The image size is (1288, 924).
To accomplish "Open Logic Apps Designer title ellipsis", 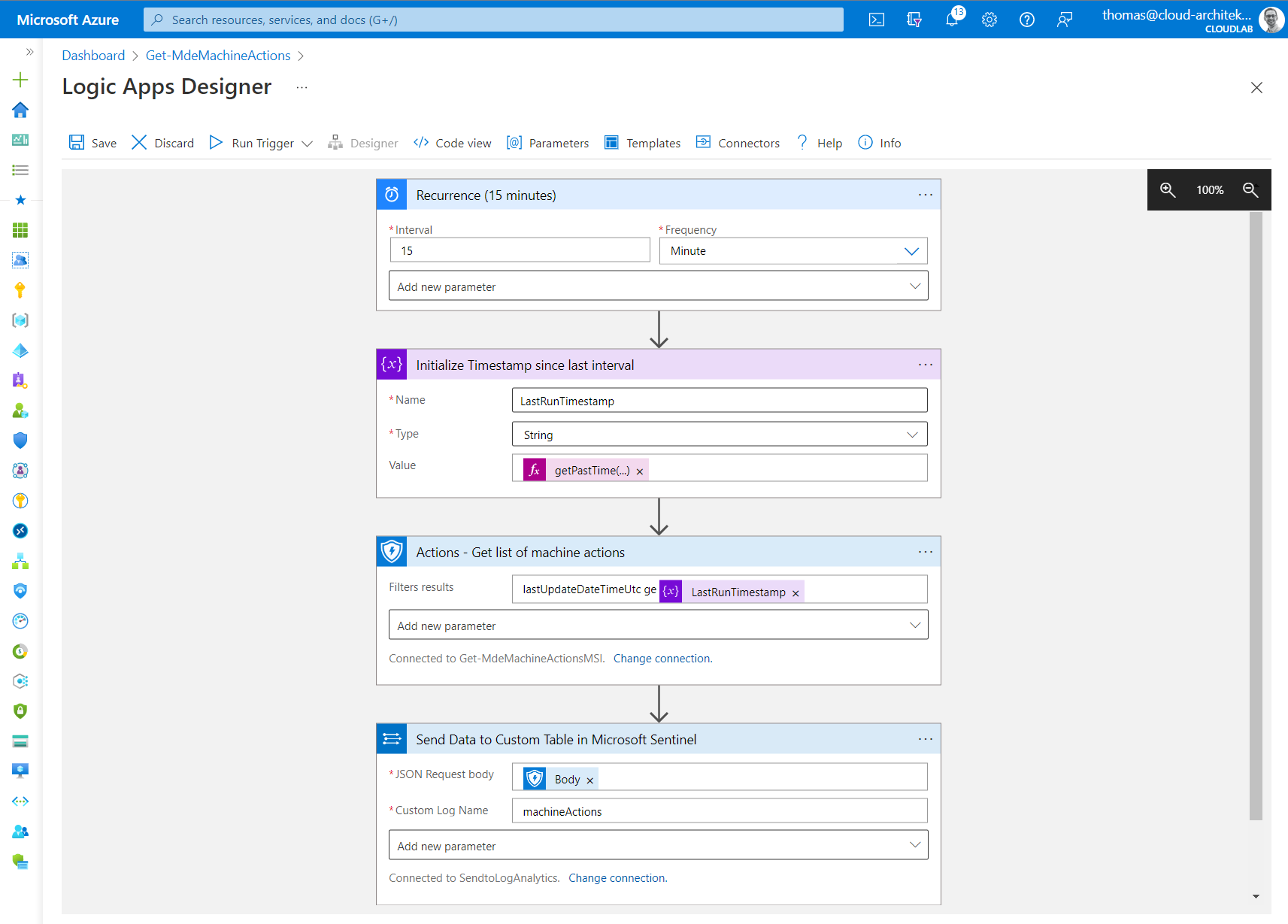I will coord(302,87).
